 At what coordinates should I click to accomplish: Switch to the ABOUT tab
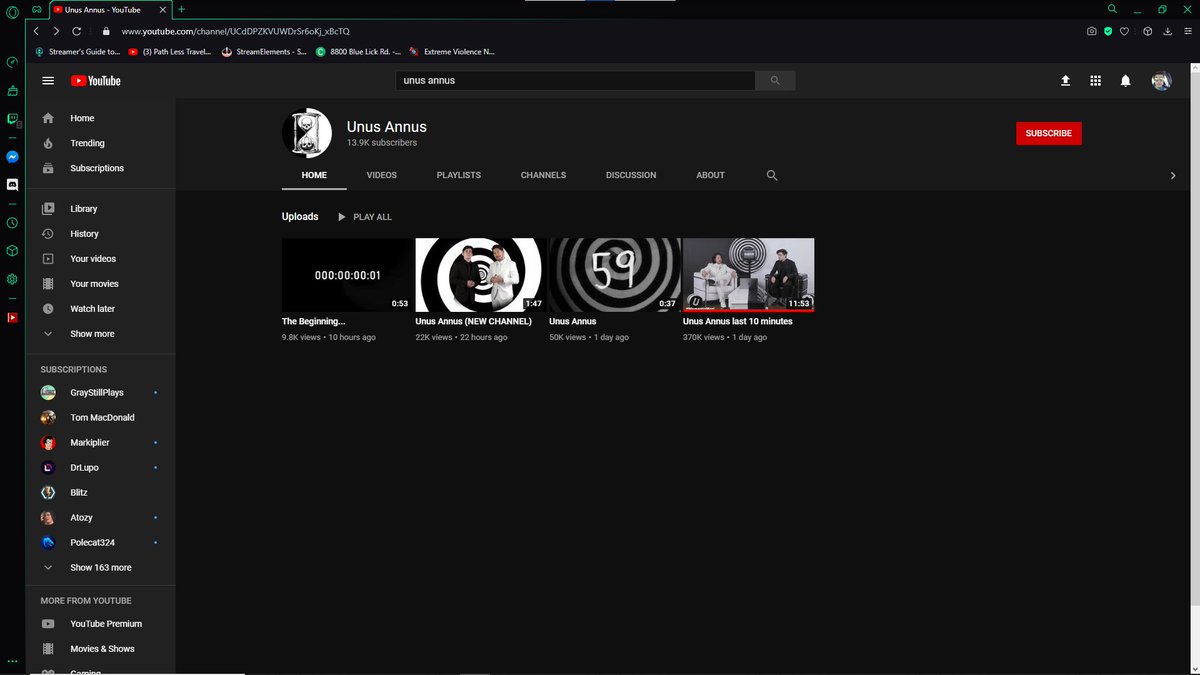click(x=710, y=175)
